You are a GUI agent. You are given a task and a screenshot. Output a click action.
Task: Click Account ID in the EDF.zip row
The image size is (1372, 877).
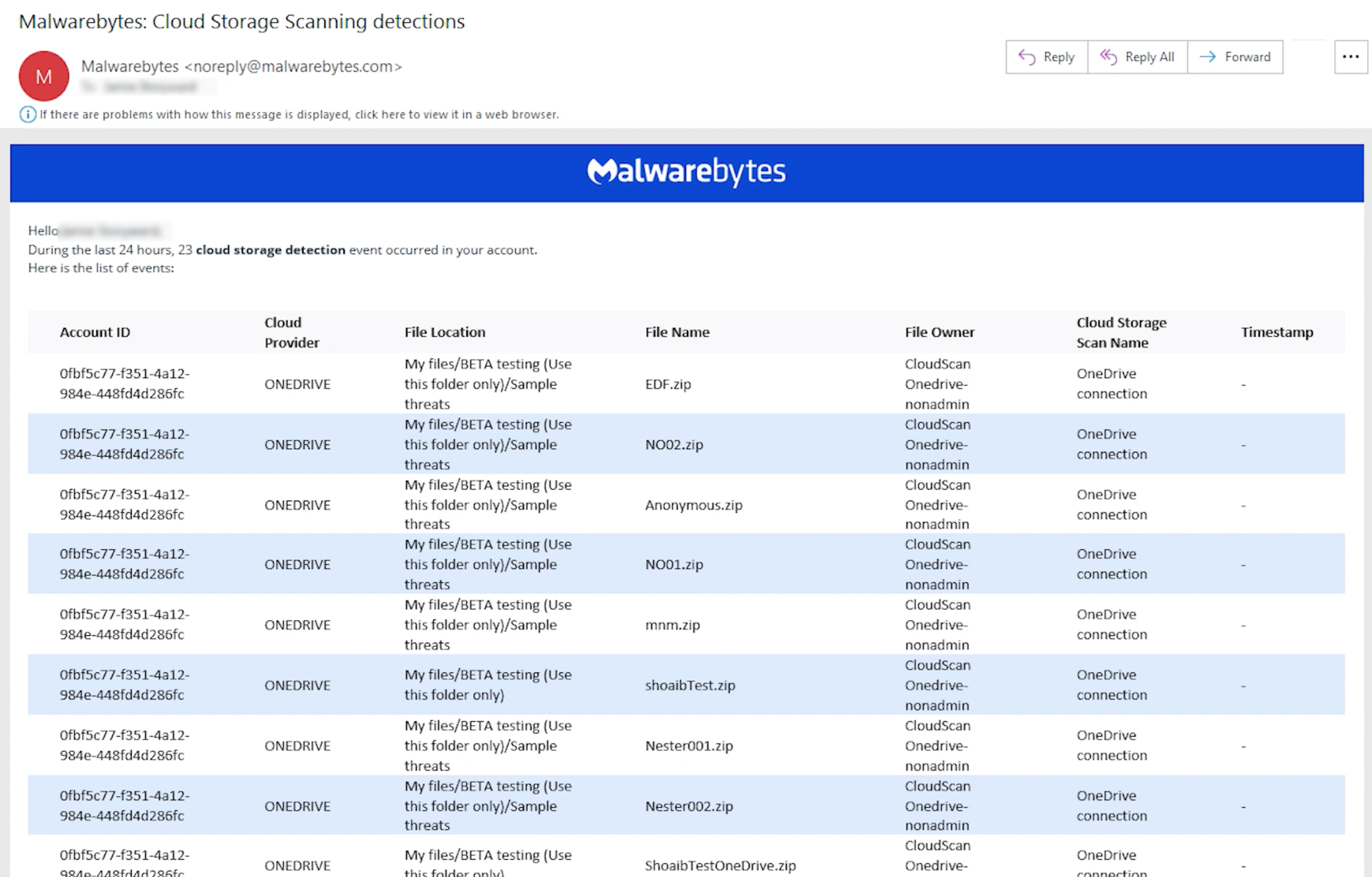coord(125,384)
